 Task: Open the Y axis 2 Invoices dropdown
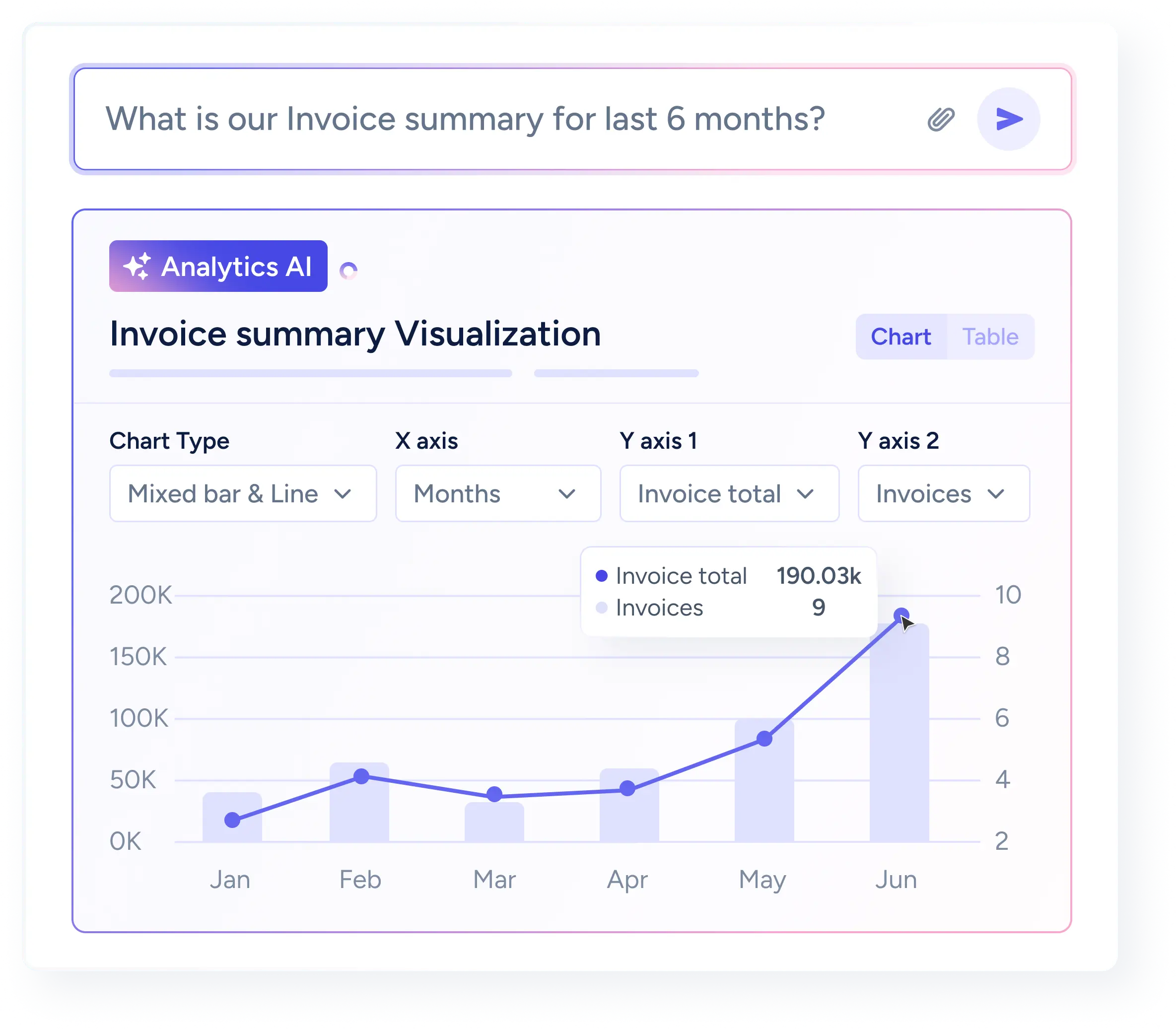click(x=944, y=493)
